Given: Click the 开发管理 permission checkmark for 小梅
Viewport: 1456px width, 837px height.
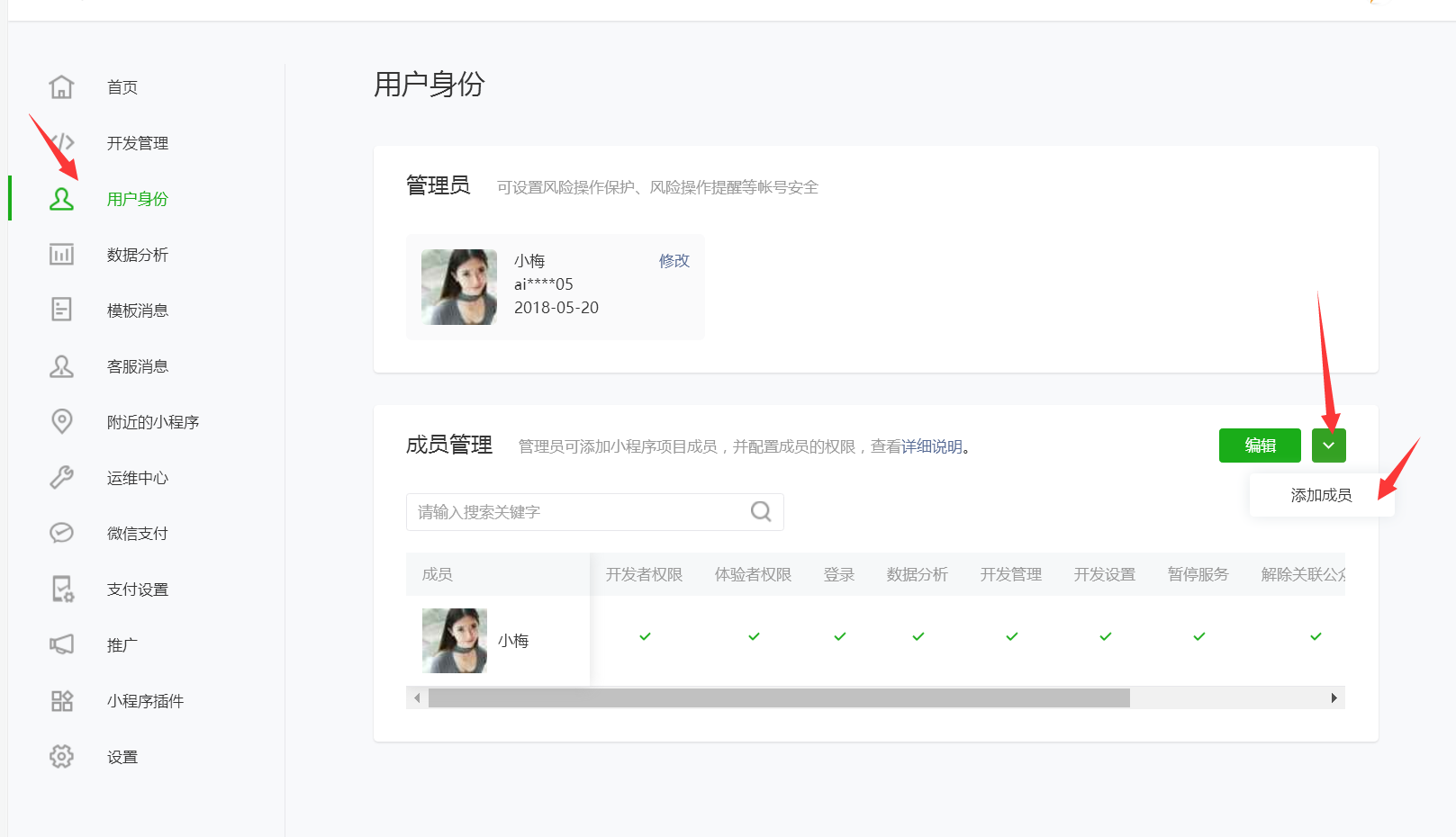Looking at the screenshot, I should [x=1011, y=636].
